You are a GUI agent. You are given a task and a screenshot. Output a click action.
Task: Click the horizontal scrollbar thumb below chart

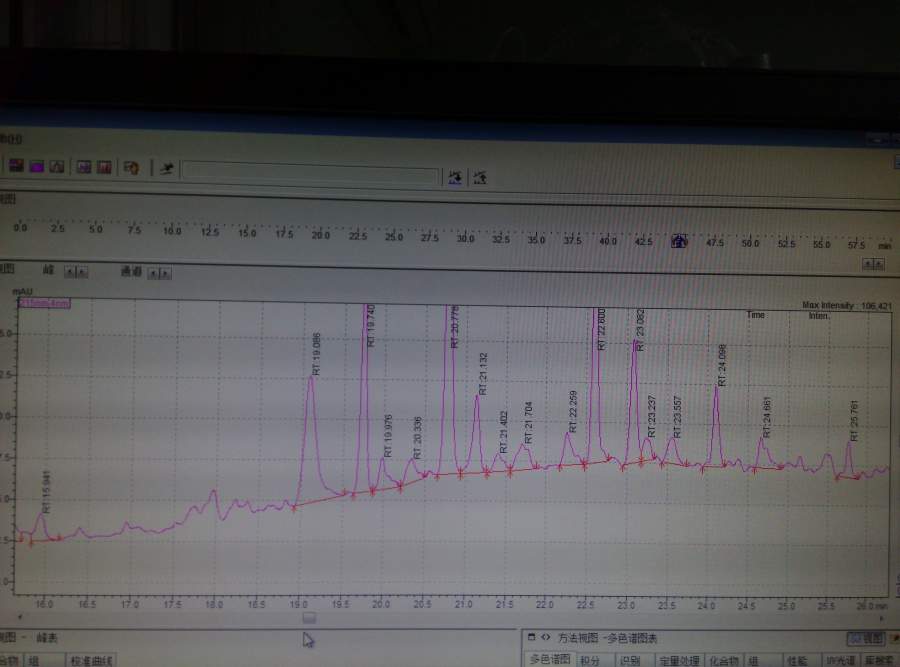[x=309, y=618]
